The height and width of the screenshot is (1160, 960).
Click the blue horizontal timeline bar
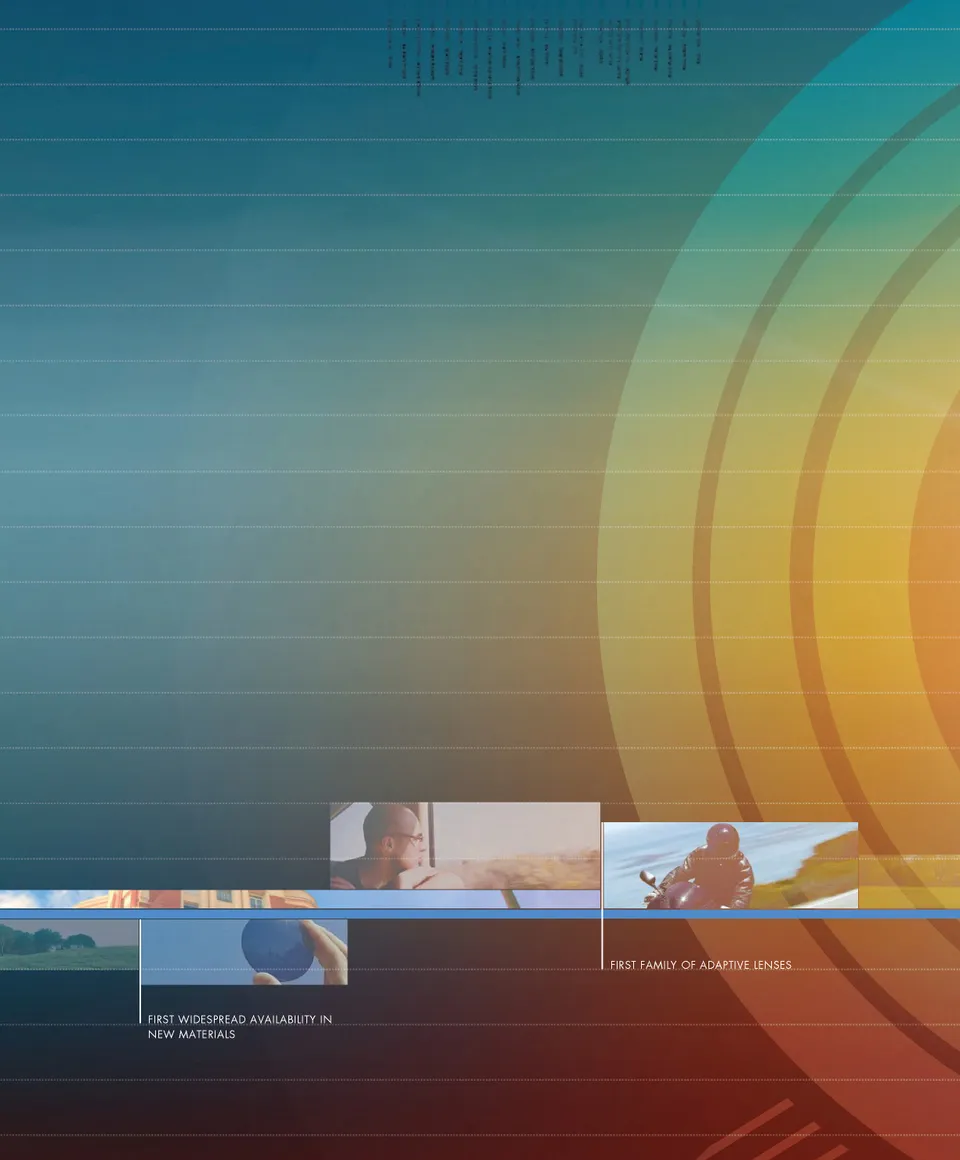(480, 914)
